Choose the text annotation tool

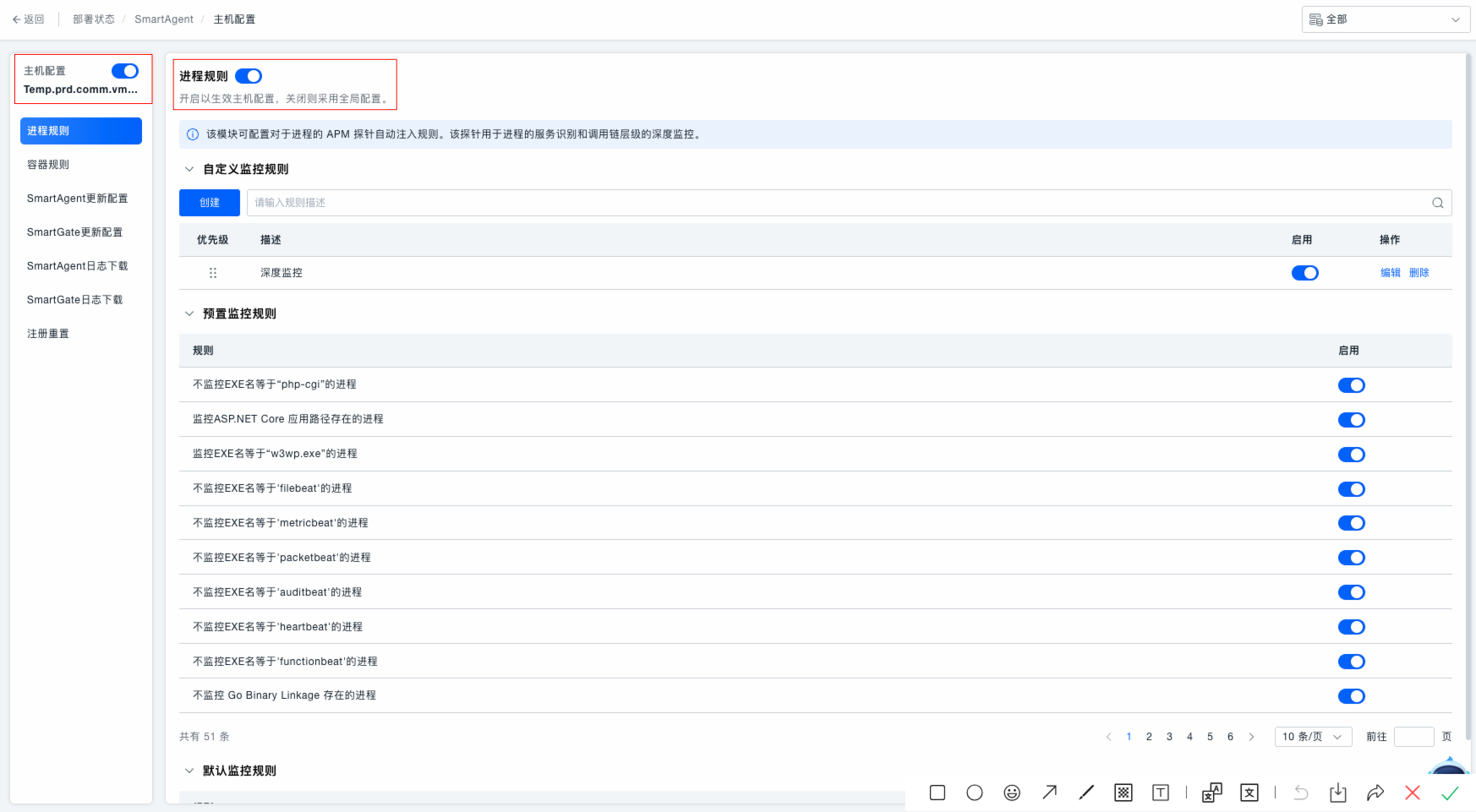(x=1161, y=793)
